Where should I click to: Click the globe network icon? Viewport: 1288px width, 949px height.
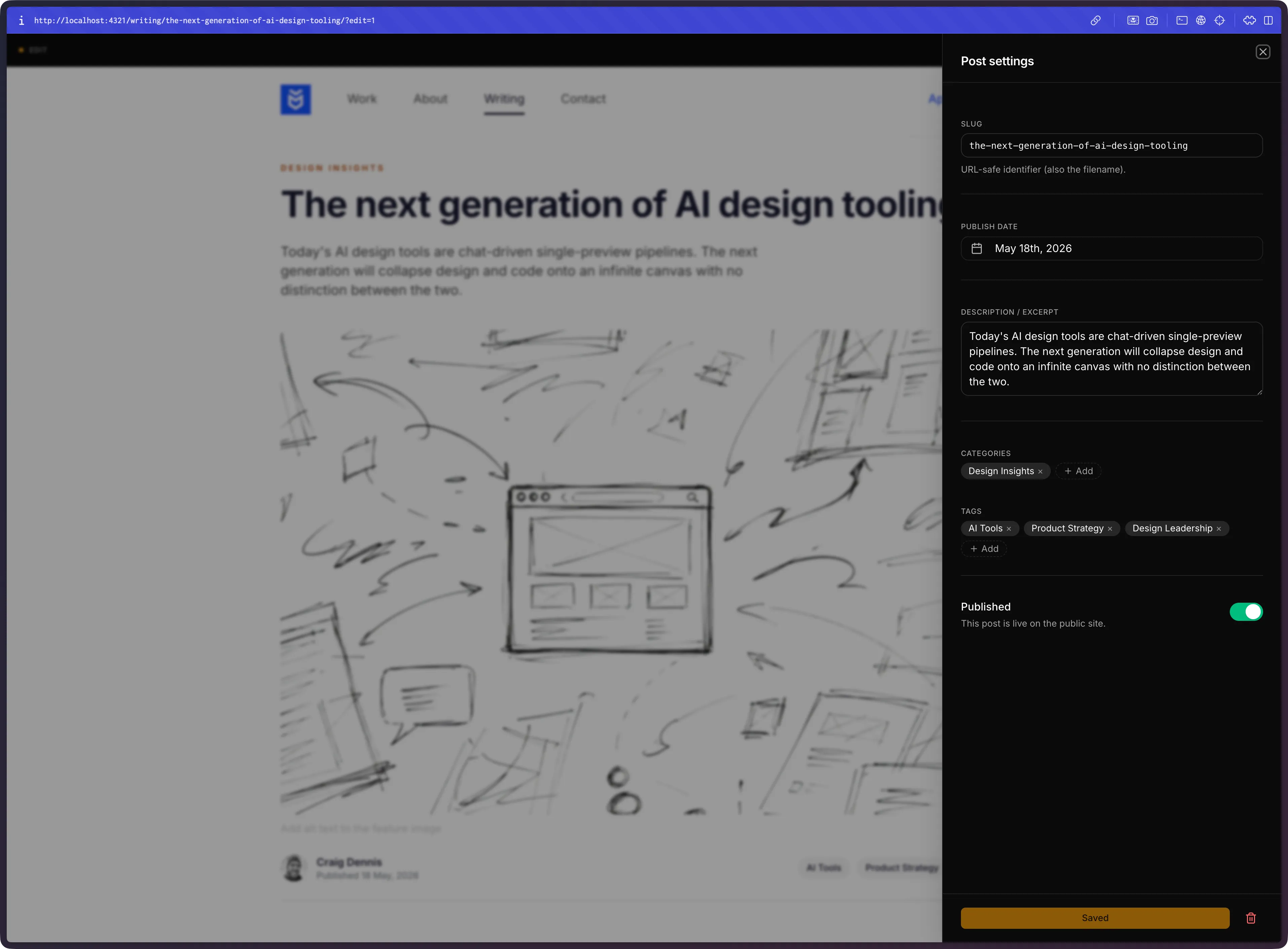pos(1201,21)
